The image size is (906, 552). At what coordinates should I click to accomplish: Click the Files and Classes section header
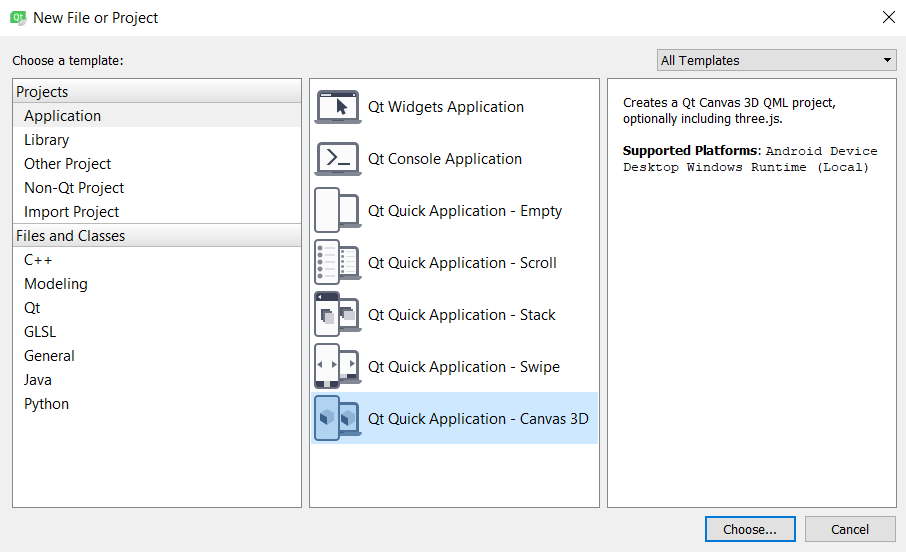pos(157,235)
